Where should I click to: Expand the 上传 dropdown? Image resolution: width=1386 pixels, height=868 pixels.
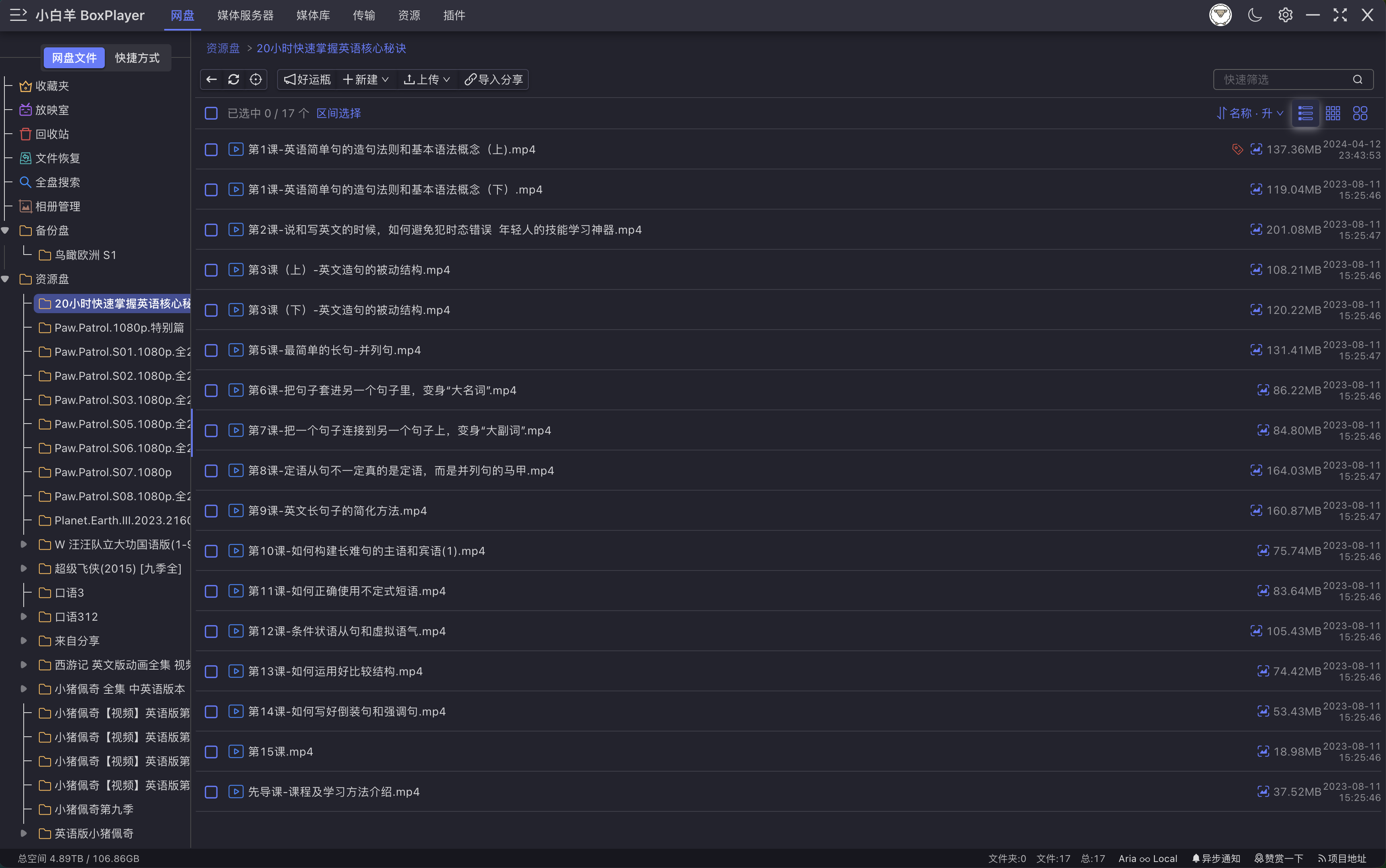[426, 79]
